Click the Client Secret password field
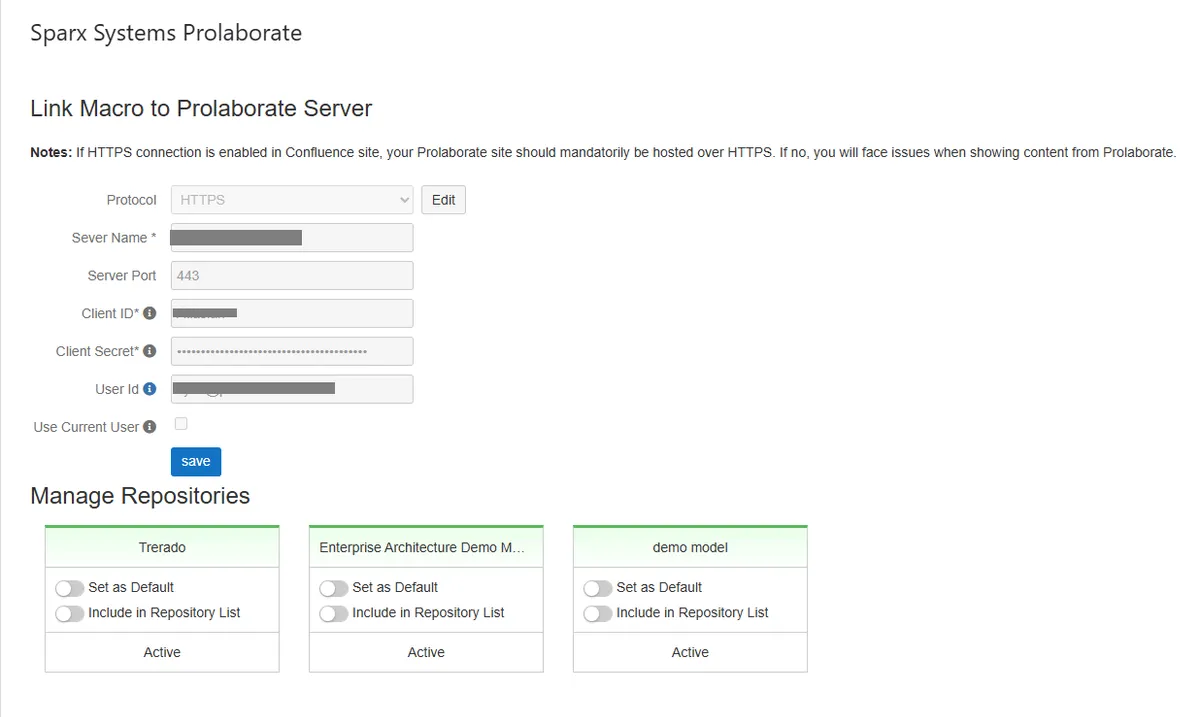The image size is (1200, 717). [292, 351]
